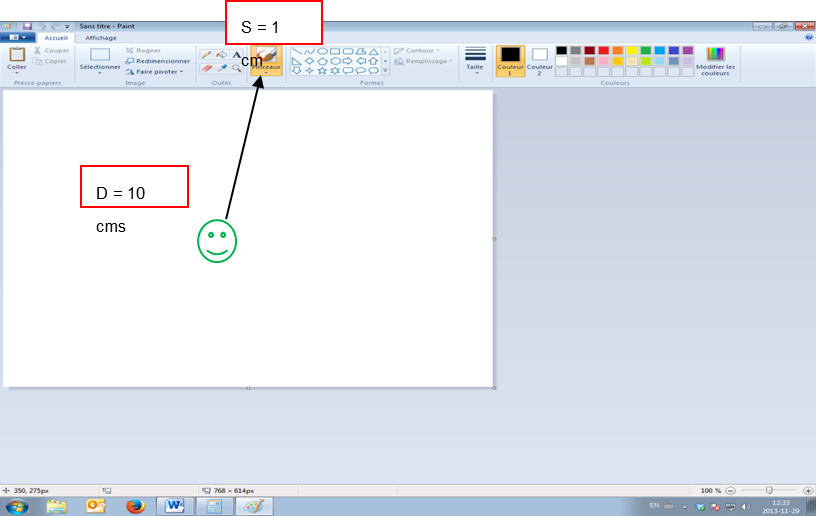Viewport: 816px width, 516px height.
Task: Switch to the Affichage tab
Action: click(100, 38)
